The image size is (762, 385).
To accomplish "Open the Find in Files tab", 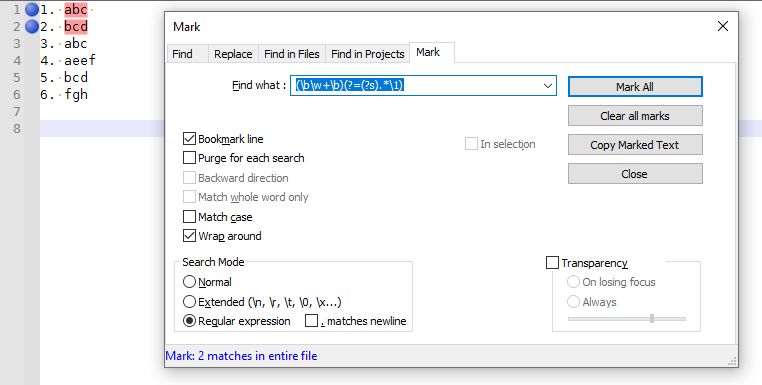I will [292, 54].
